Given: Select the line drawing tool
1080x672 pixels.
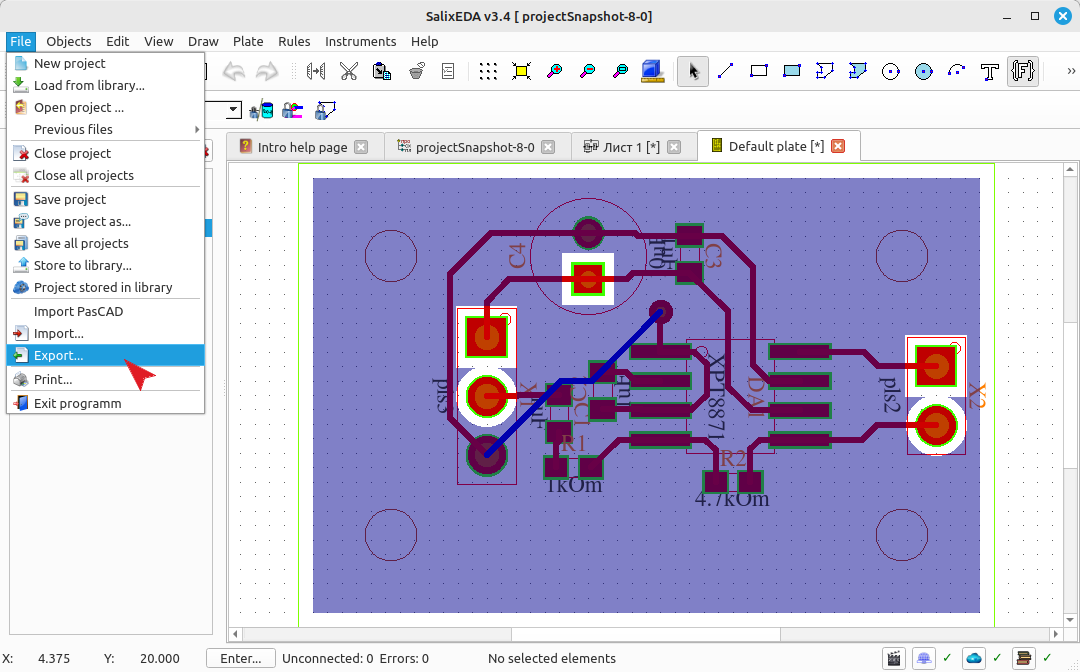Looking at the screenshot, I should (x=726, y=71).
